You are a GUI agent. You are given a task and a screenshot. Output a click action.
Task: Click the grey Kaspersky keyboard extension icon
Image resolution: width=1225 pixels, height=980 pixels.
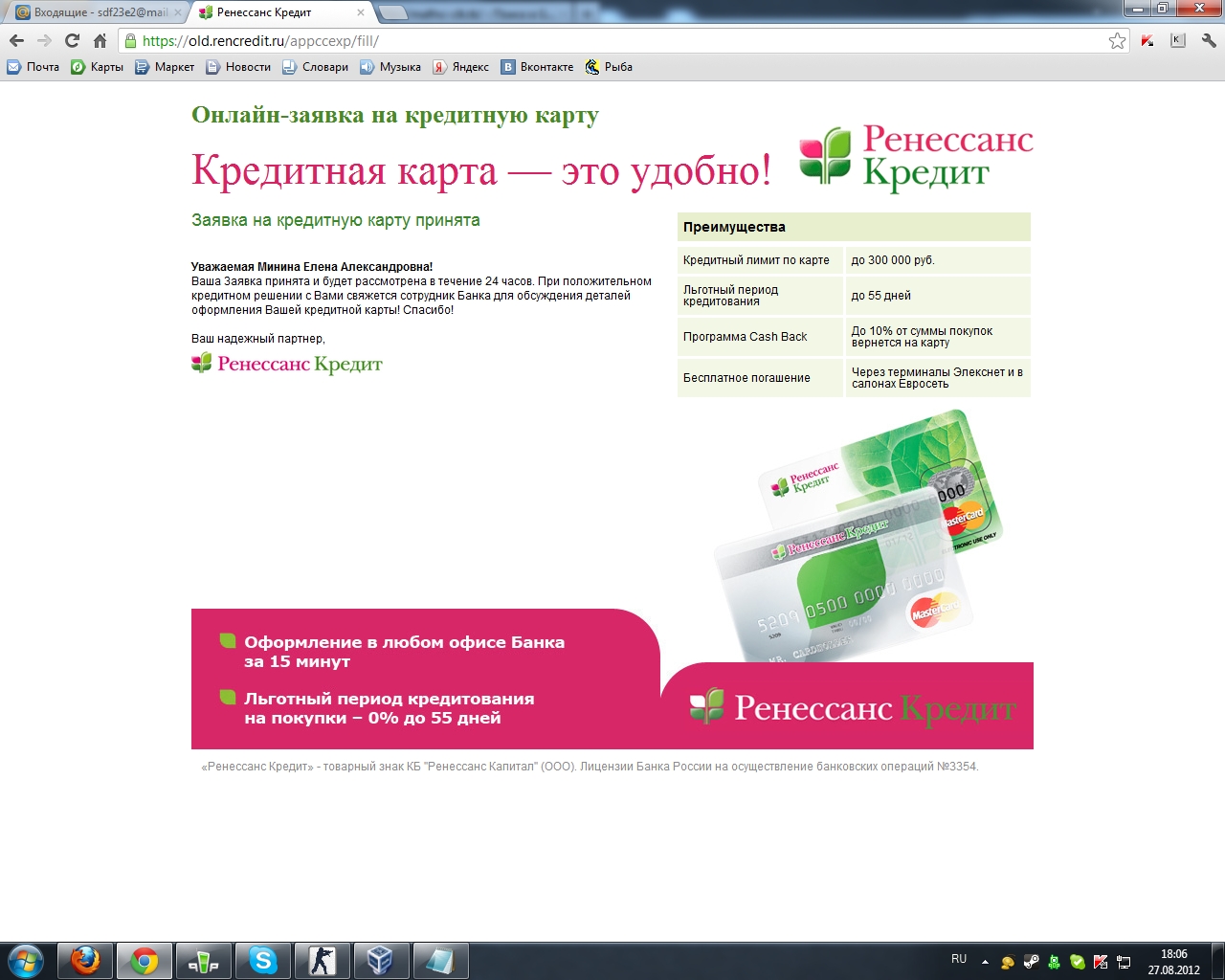pyautogui.click(x=1178, y=41)
